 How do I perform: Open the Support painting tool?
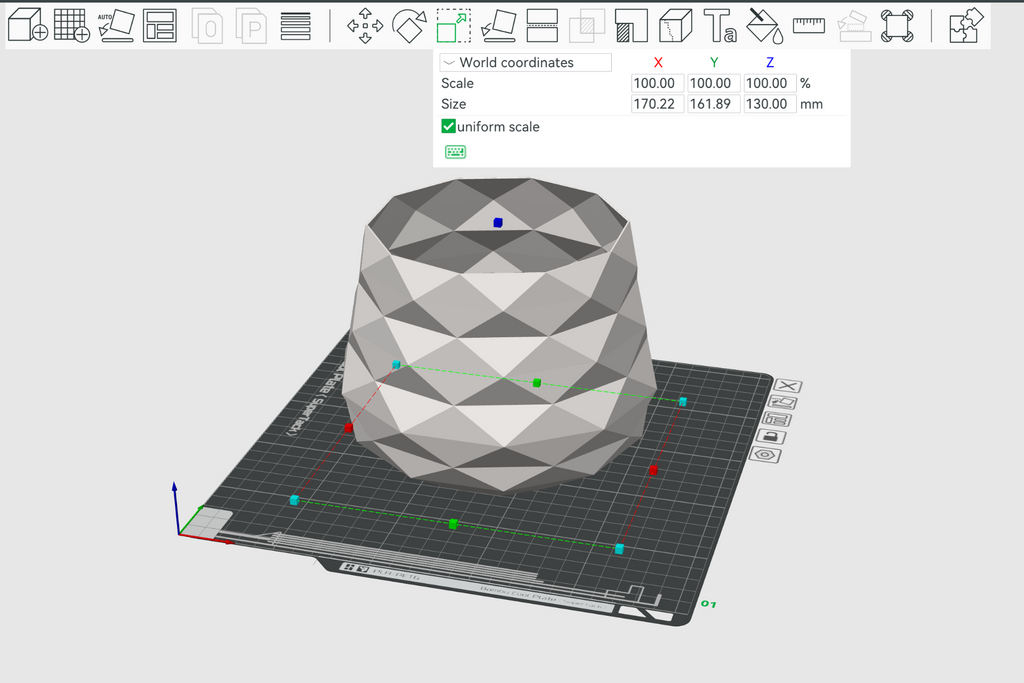(631, 26)
